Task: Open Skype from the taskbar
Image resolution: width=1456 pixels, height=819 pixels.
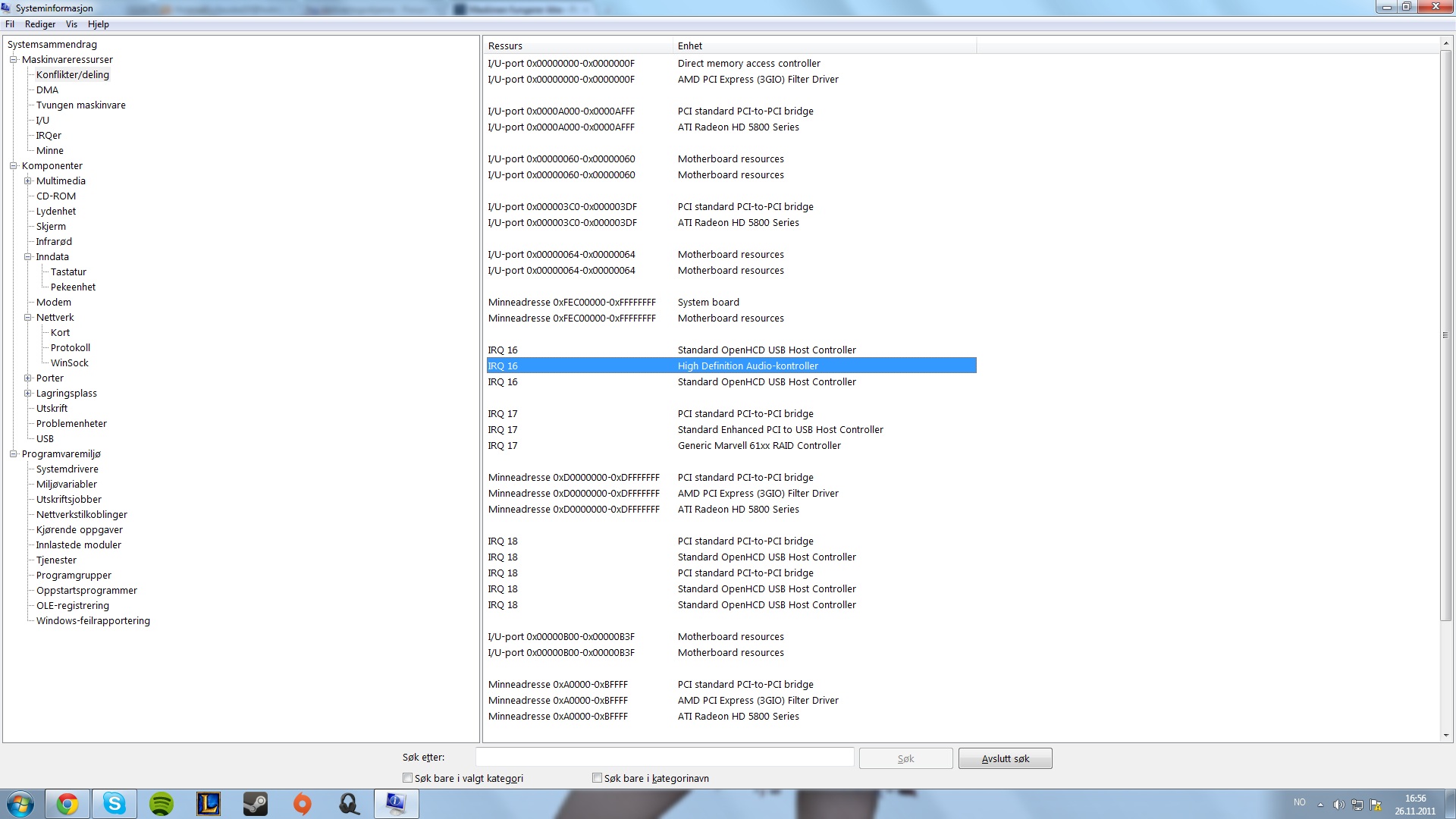Action: (115, 804)
